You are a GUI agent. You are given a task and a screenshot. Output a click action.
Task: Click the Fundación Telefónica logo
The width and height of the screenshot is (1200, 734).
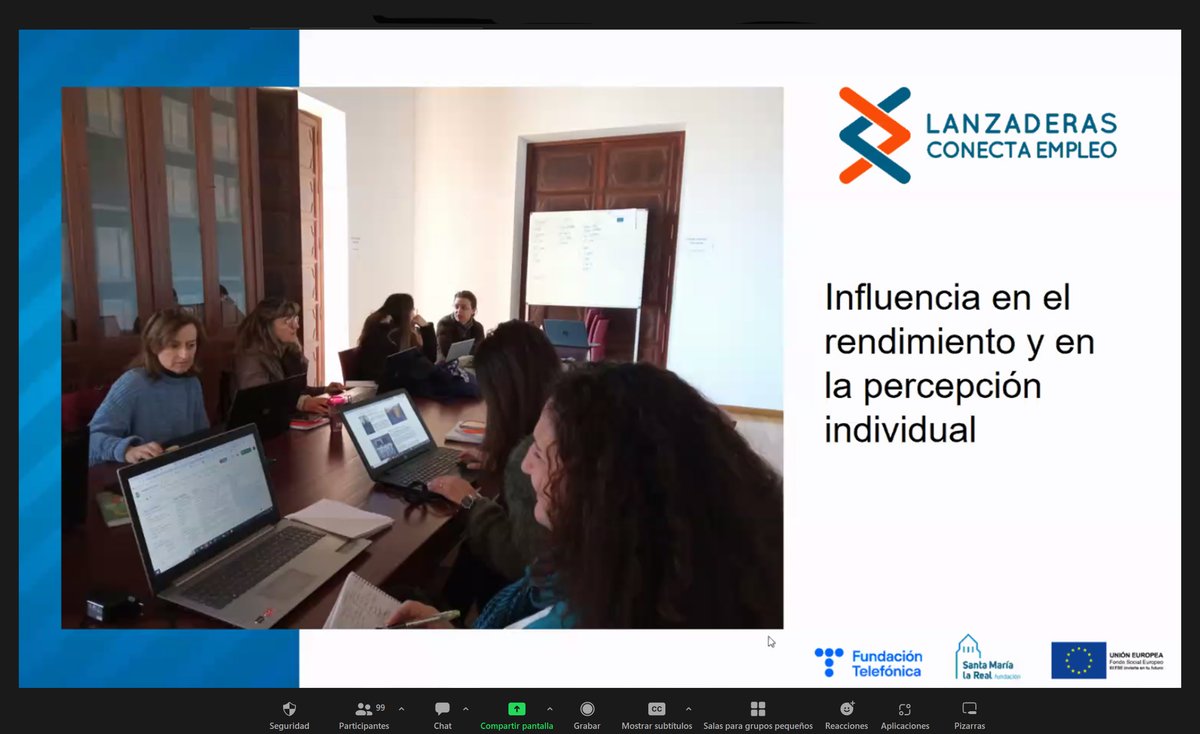pos(867,663)
